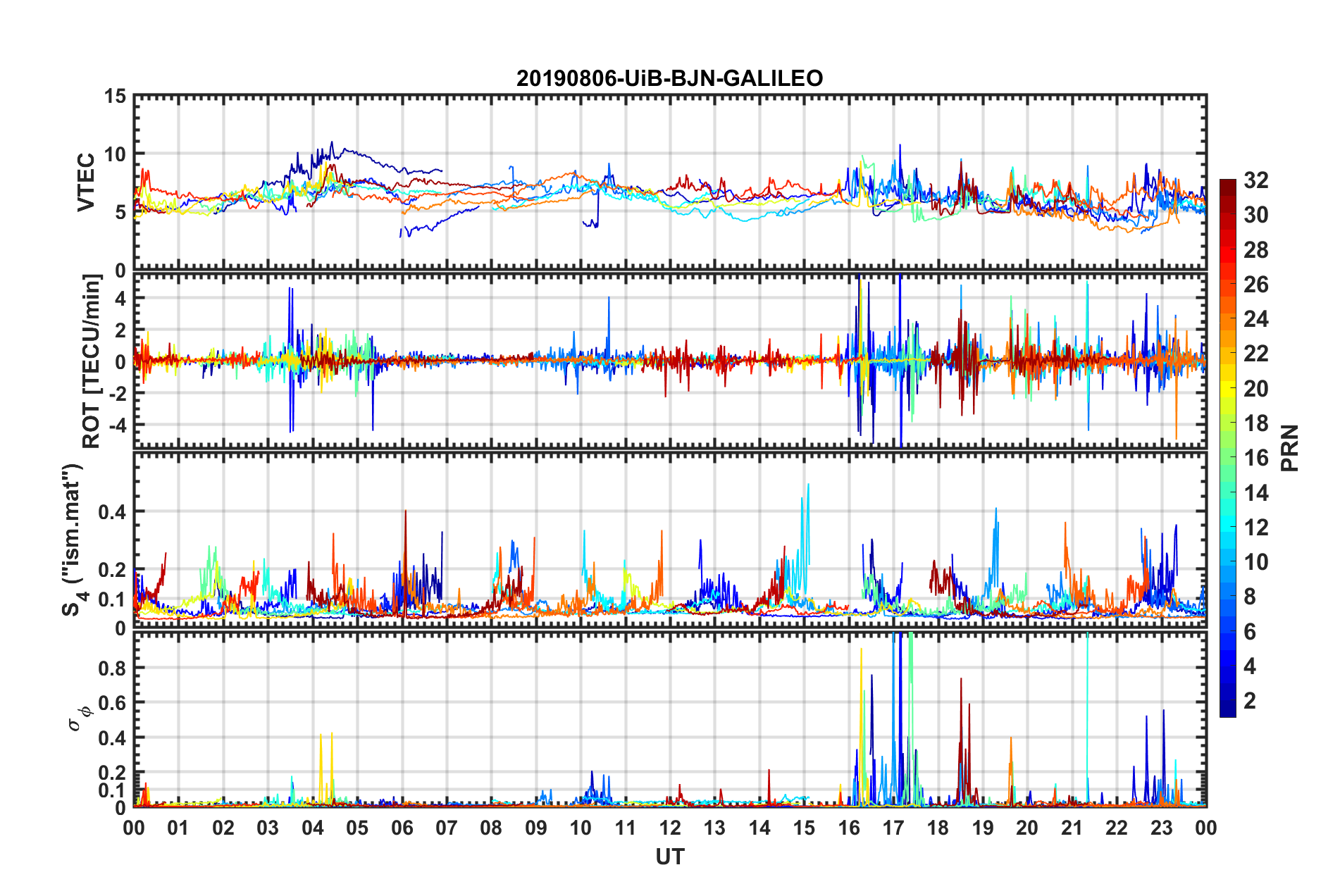Click the colorbar tick label "6"
The width and height of the screenshot is (1340, 896).
pos(1250,632)
